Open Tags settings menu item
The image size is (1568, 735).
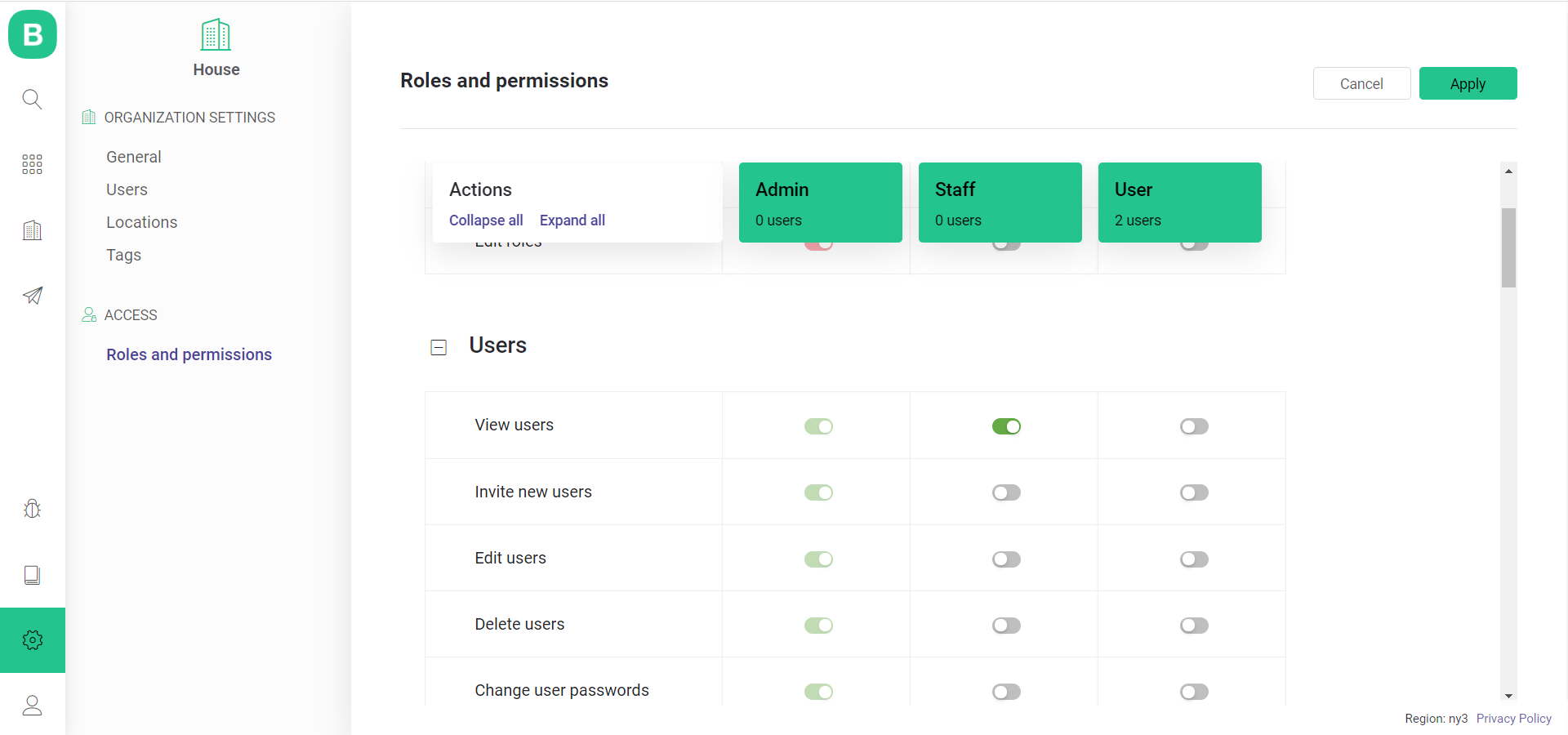coord(124,255)
